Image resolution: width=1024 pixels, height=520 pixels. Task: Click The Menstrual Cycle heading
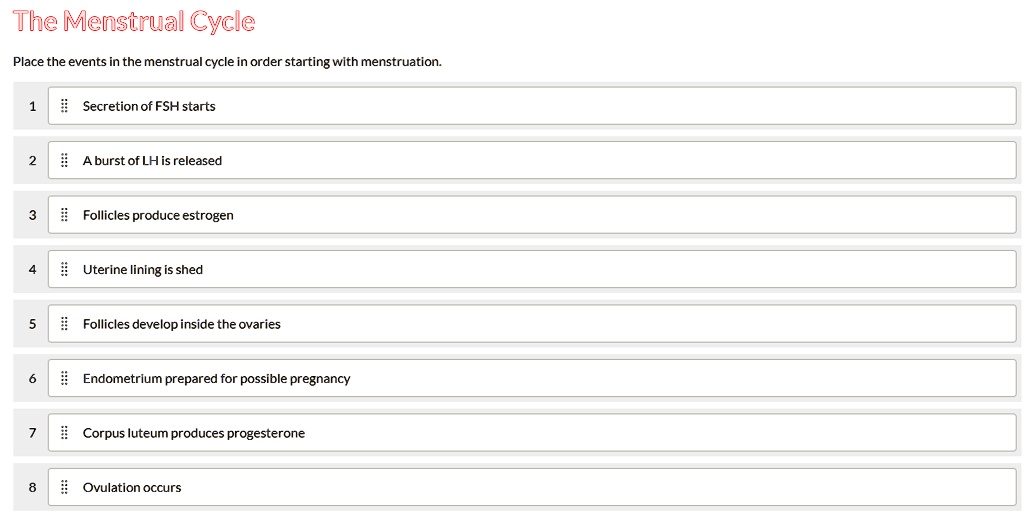coord(134,21)
